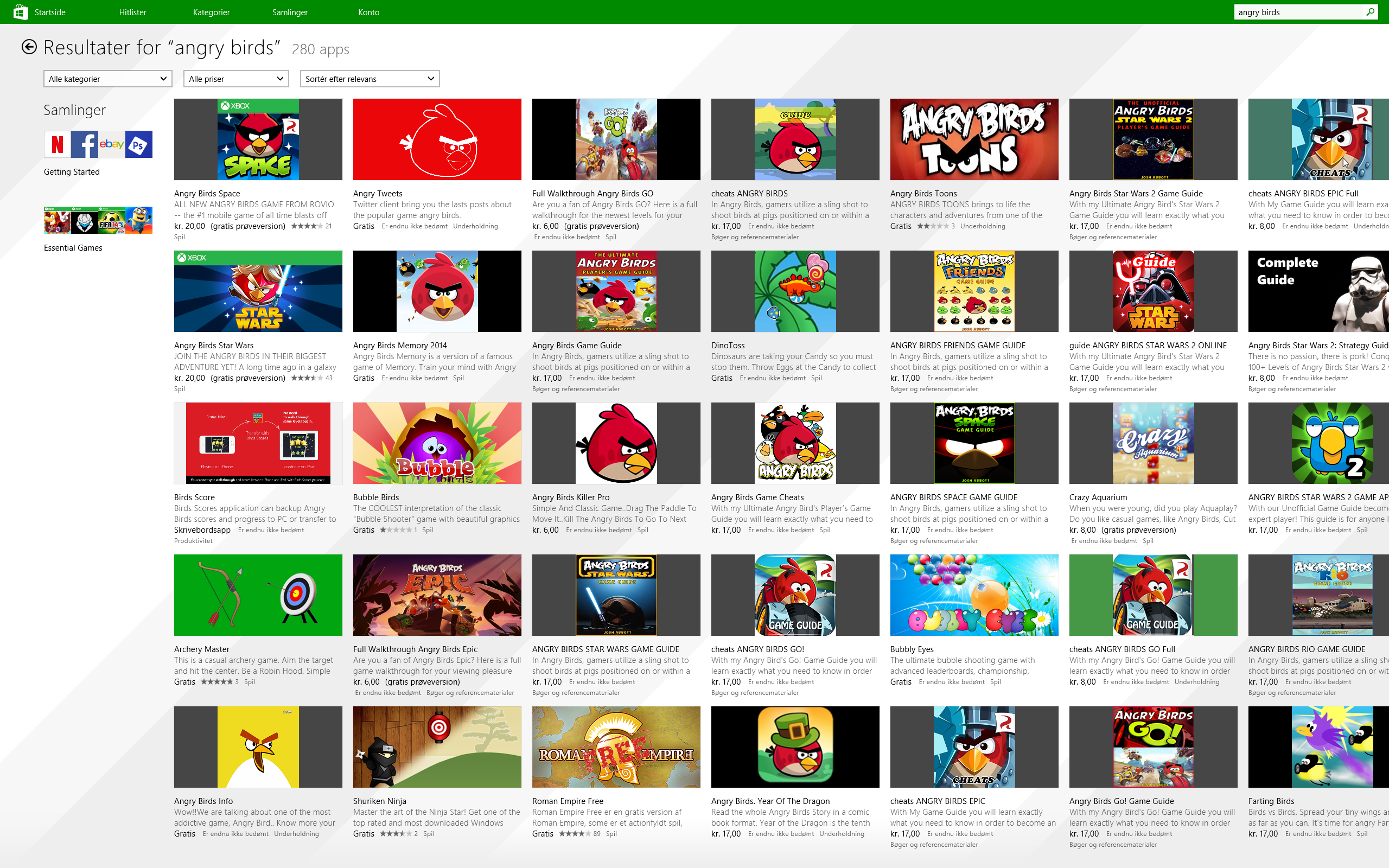The image size is (1389, 868).
Task: Open the Shuriken Ninja game icon
Action: click(437, 747)
